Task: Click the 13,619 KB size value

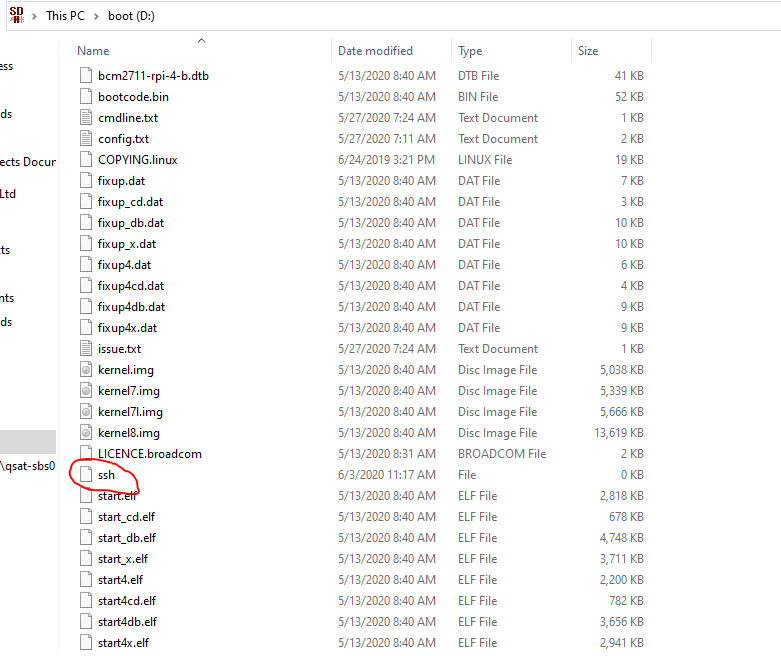Action: pos(619,432)
